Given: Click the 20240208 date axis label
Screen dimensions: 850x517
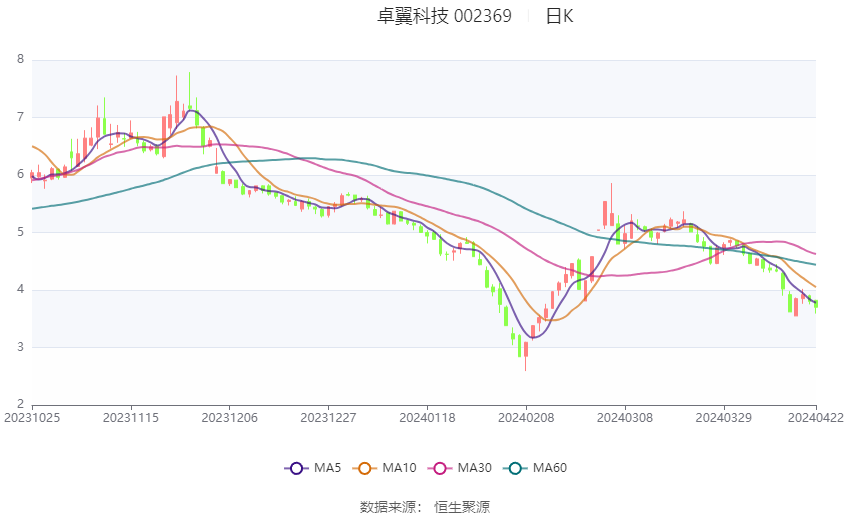Looking at the screenshot, I should 526,418.
